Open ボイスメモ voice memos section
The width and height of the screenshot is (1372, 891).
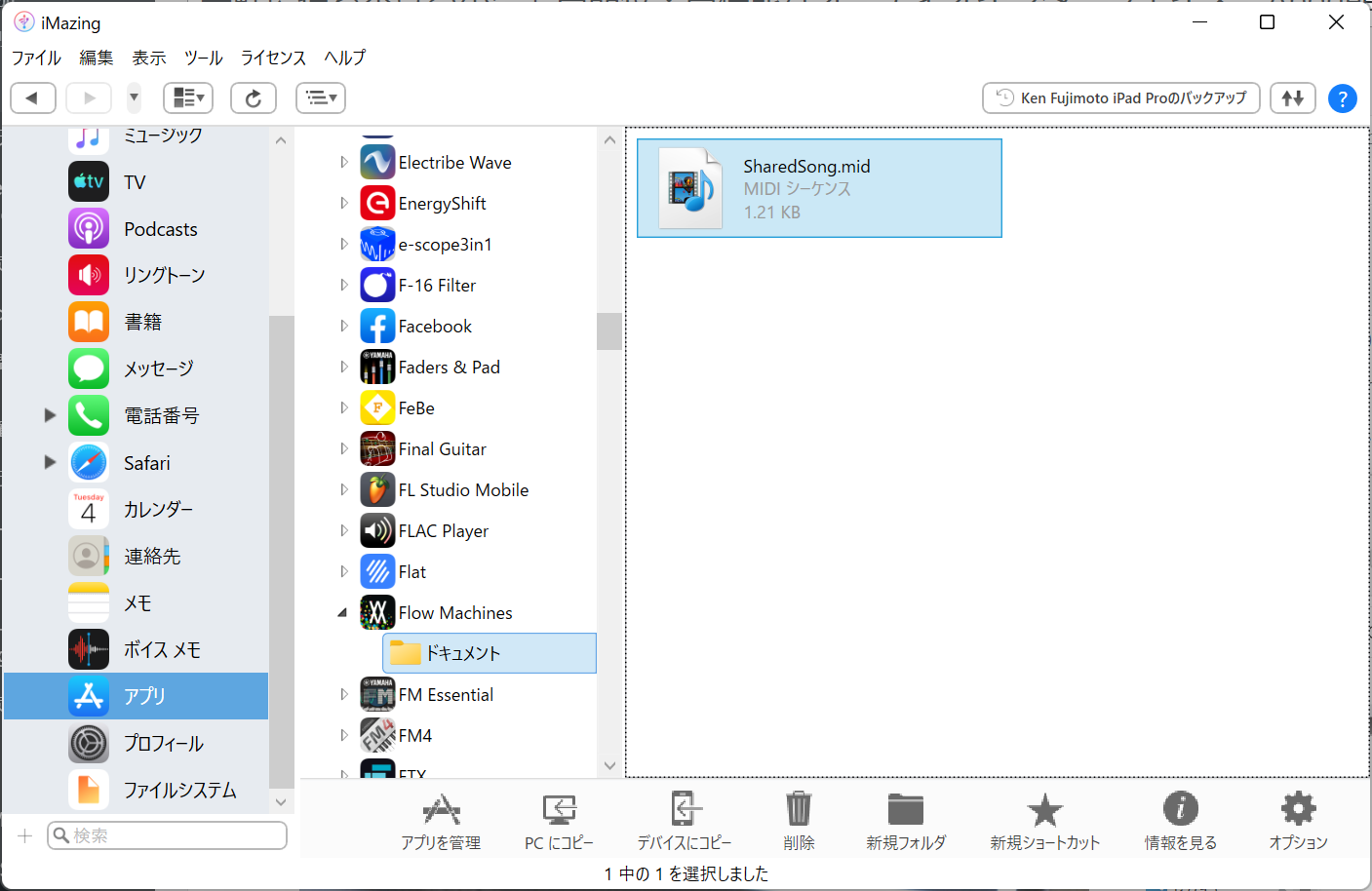[x=136, y=650]
